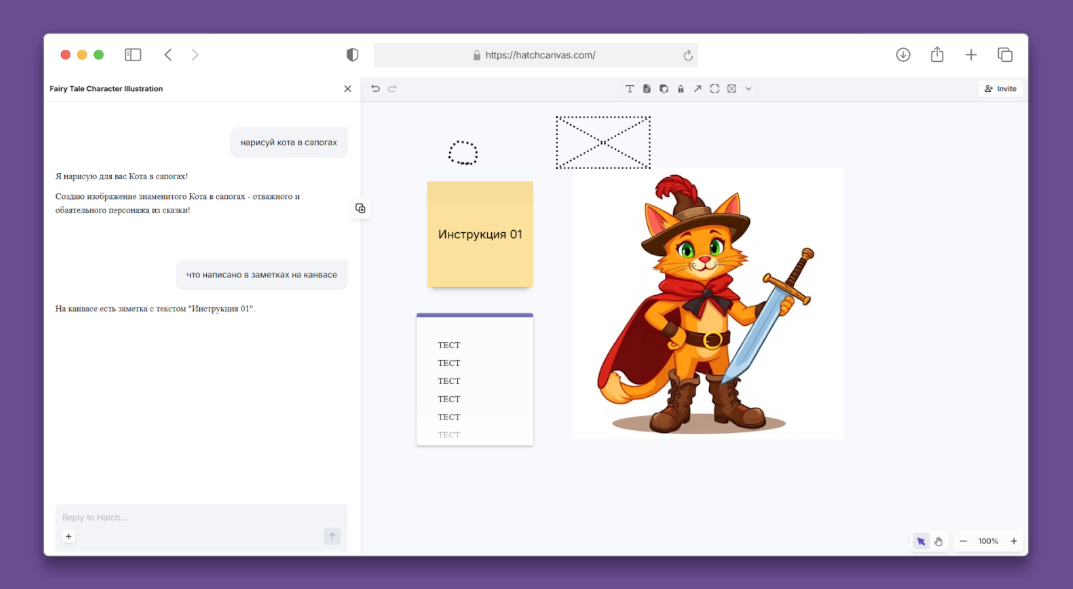This screenshot has width=1073, height=589.
Task: Click the copy-to-canvas icon beside chat
Action: pyautogui.click(x=361, y=208)
